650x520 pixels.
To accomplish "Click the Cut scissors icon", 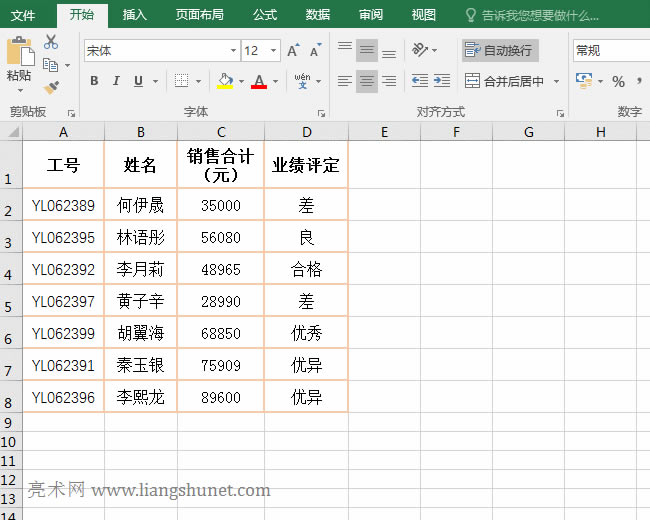I will point(51,42).
